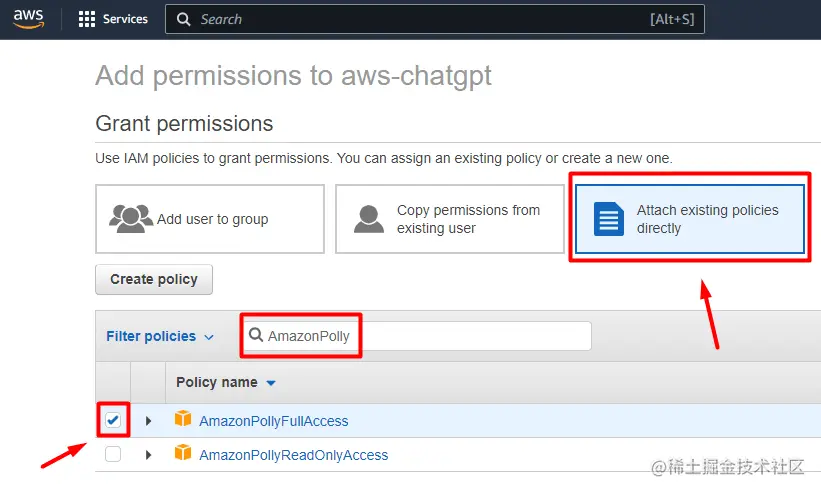Viewport: 821px width, 493px height.
Task: Open the AmazonPollyReadOnlyAccess policy link
Action: pyautogui.click(x=294, y=455)
